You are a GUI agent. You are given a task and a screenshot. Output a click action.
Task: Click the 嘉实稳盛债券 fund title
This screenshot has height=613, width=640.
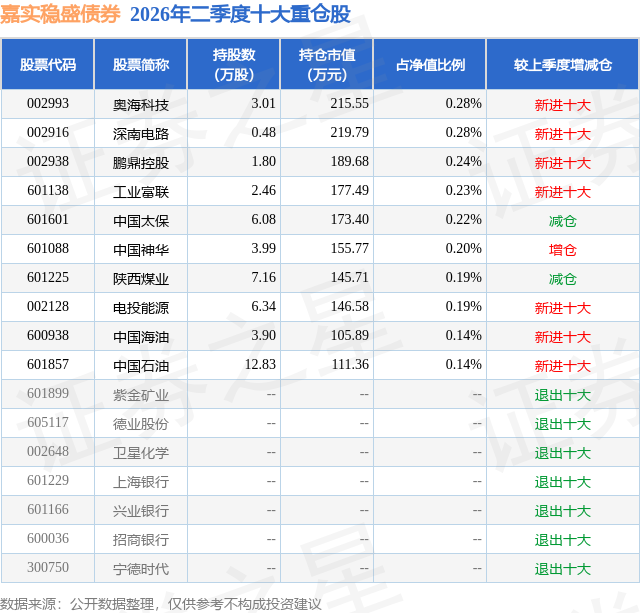(x=60, y=15)
